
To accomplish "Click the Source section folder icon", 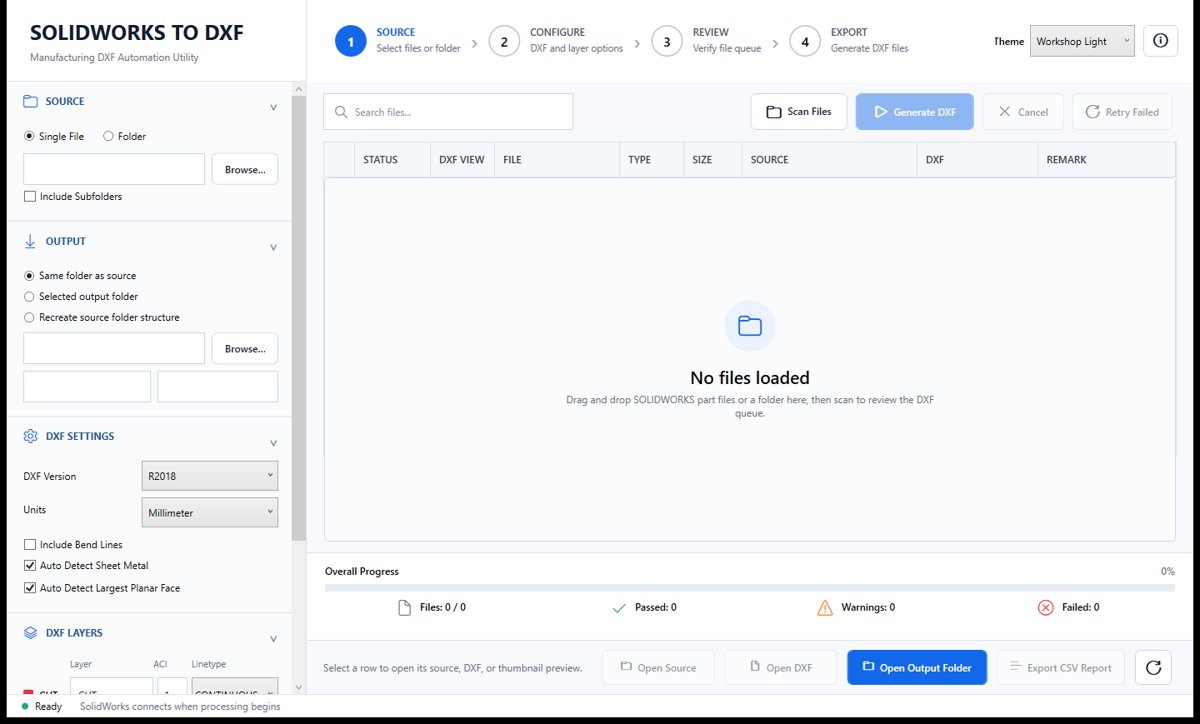I will pos(30,101).
